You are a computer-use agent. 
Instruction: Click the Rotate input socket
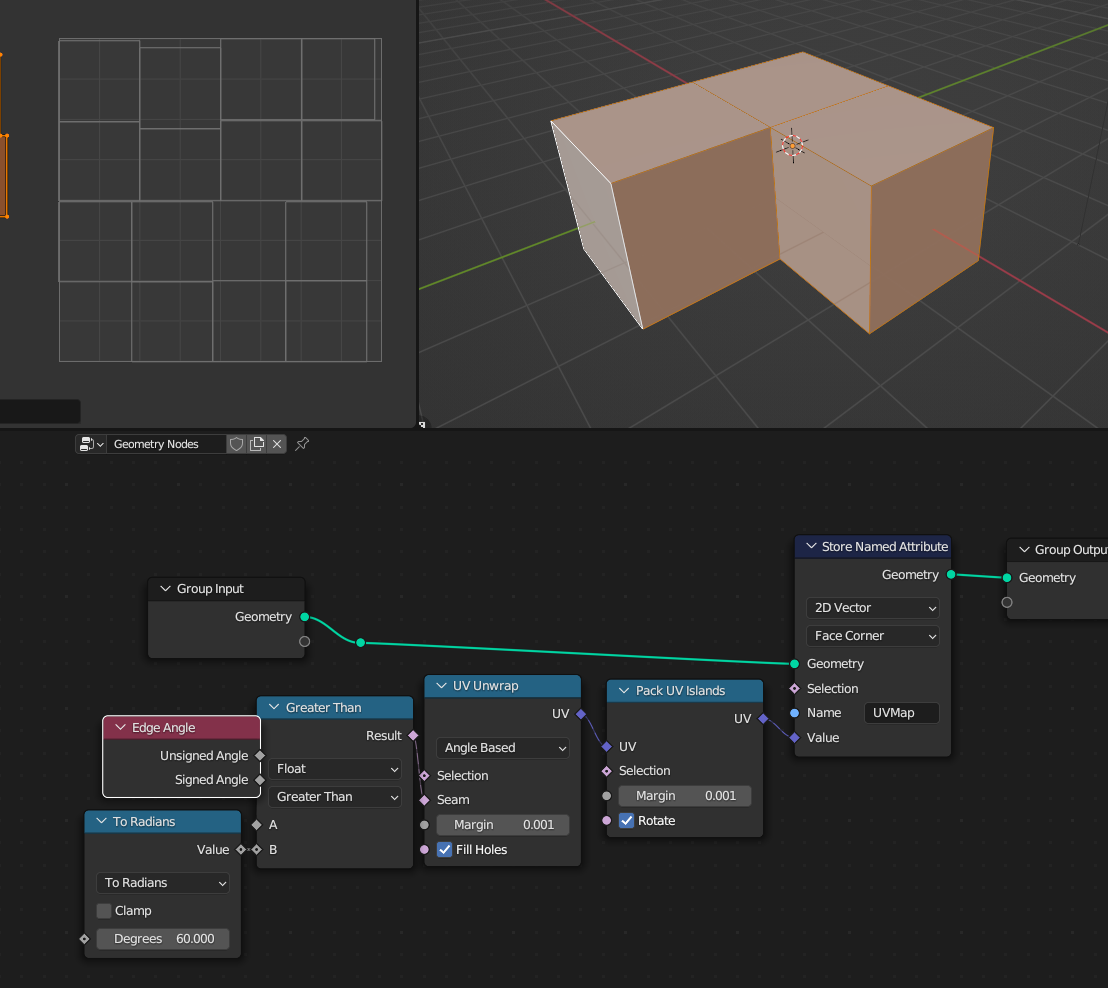click(x=606, y=821)
